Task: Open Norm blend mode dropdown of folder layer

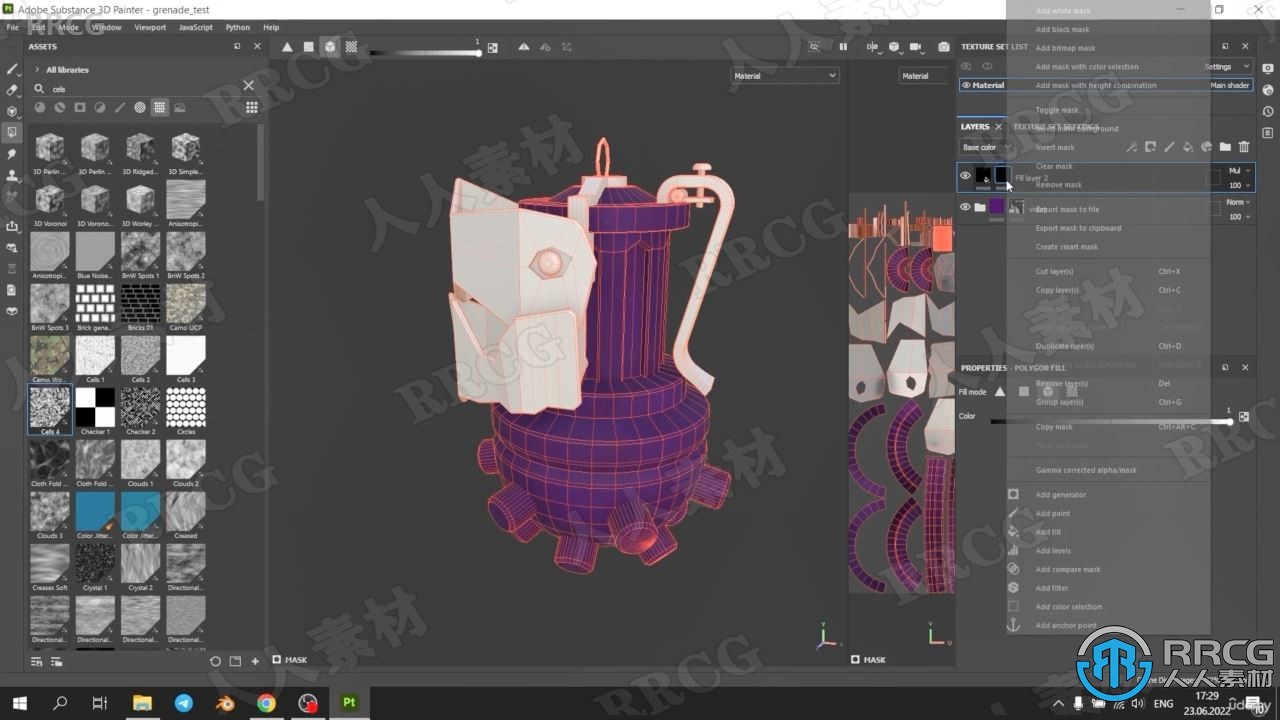Action: pos(1239,202)
